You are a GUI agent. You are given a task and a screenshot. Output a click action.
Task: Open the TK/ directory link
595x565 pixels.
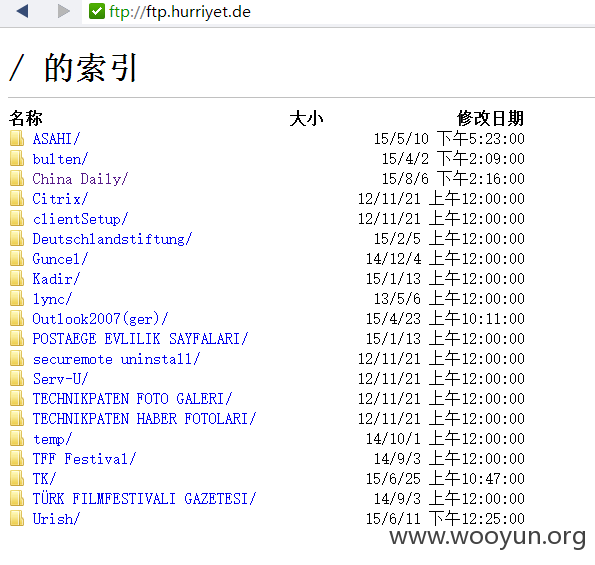[44, 479]
